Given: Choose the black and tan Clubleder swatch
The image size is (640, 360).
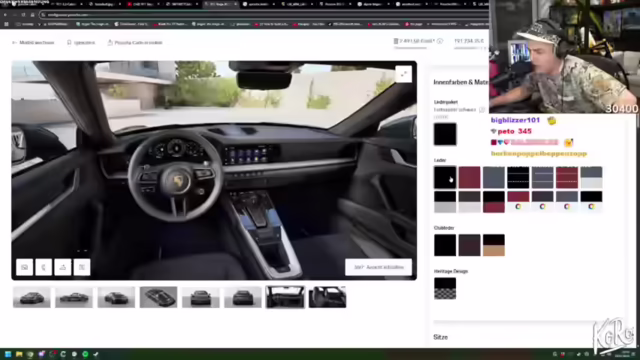Looking at the screenshot, I should pos(494,245).
